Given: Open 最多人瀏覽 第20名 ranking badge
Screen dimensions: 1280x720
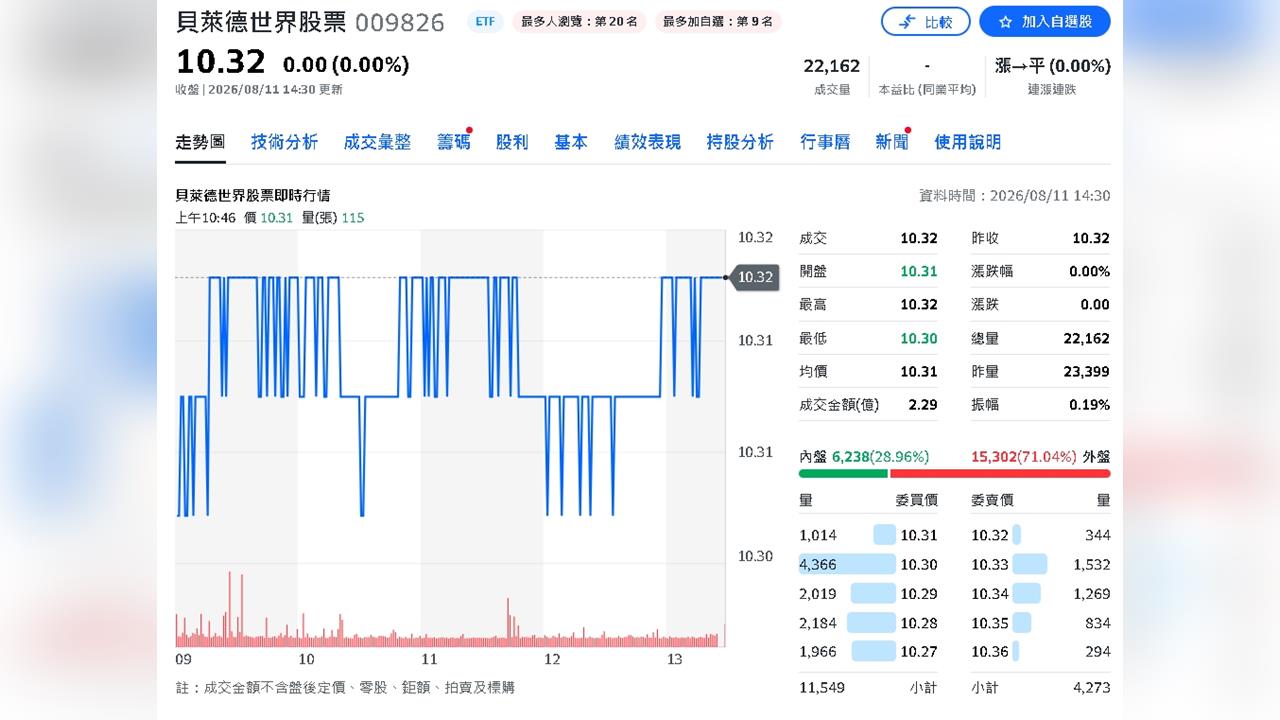Looking at the screenshot, I should tap(579, 21).
